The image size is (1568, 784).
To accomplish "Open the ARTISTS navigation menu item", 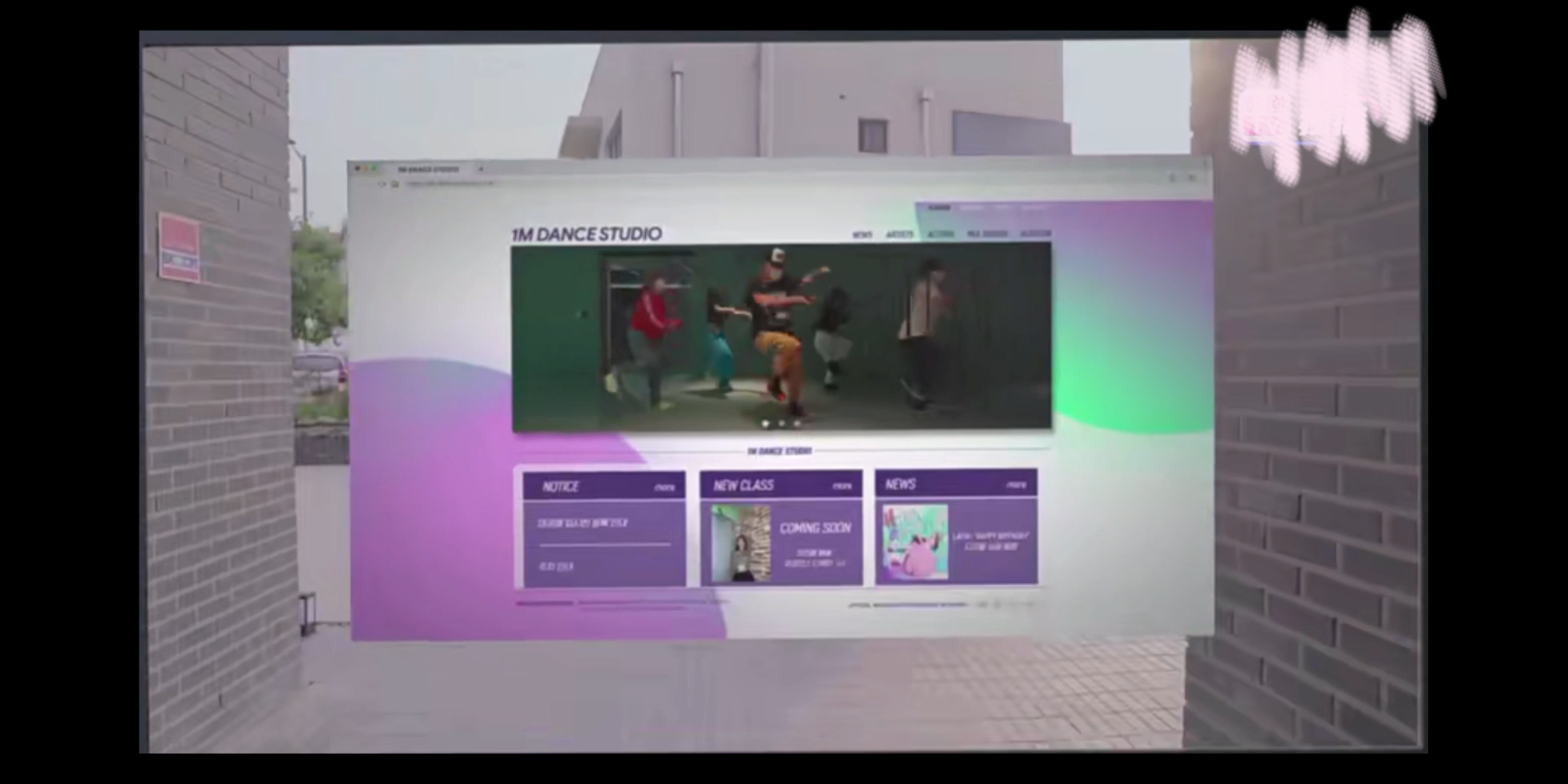I will click(x=899, y=234).
